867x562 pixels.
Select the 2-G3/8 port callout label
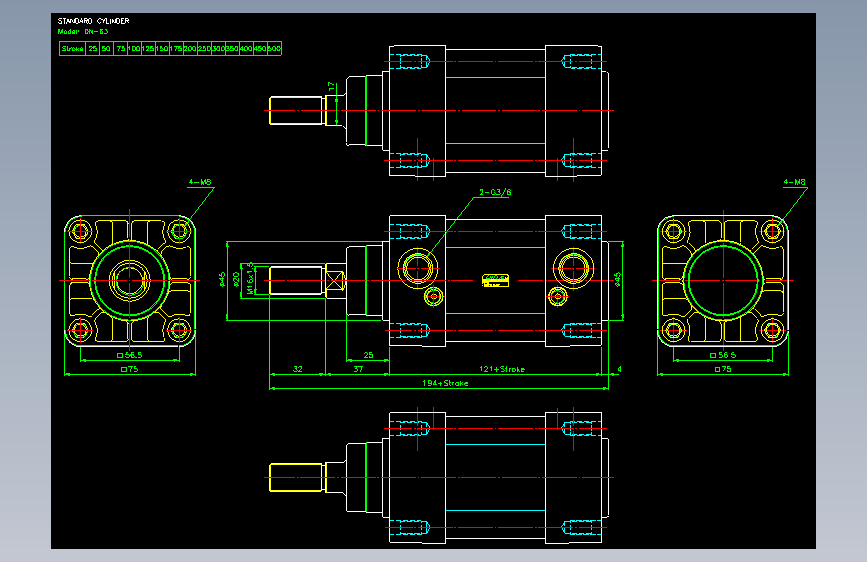click(x=495, y=192)
